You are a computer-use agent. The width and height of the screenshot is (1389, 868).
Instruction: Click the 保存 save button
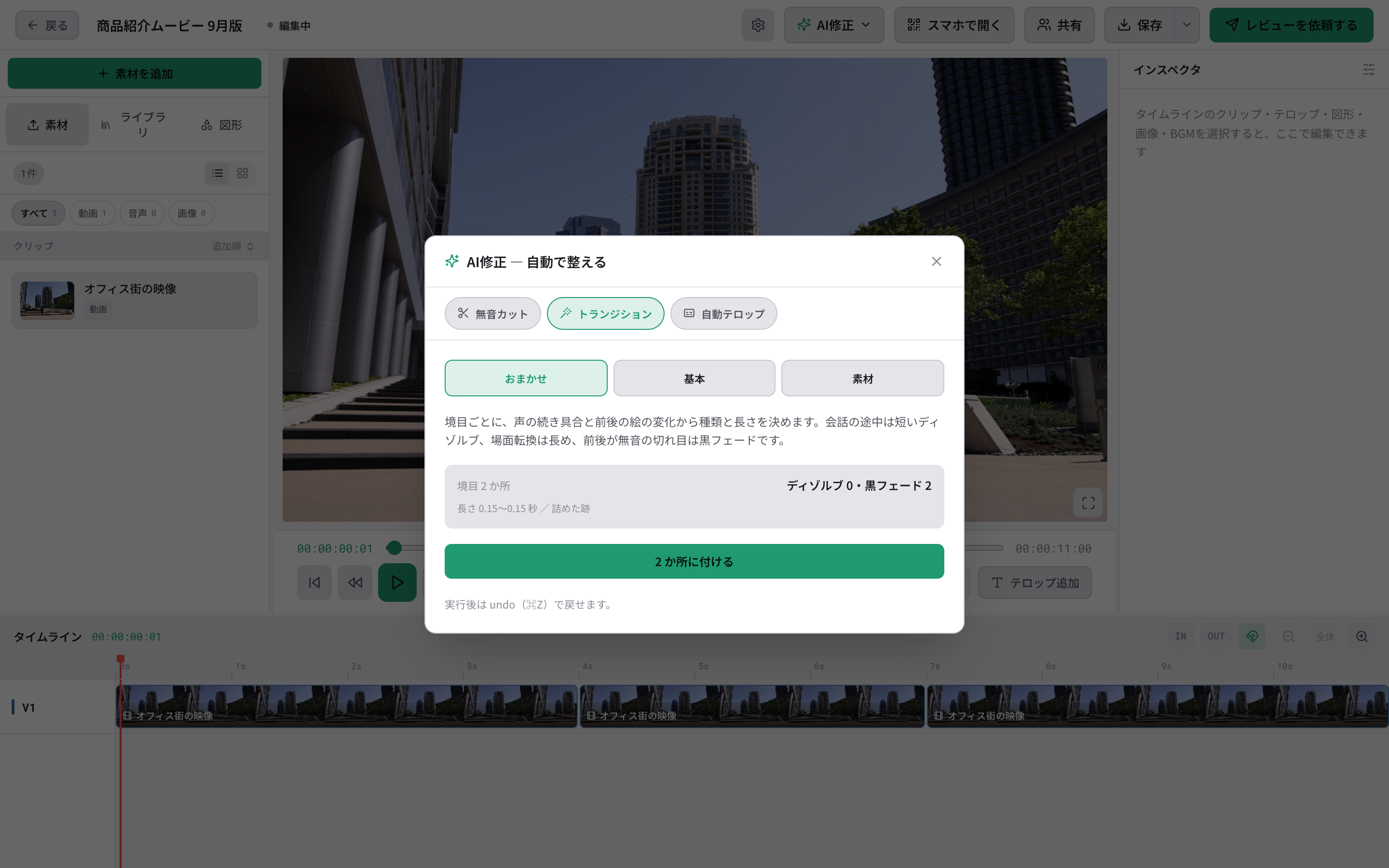[1139, 25]
